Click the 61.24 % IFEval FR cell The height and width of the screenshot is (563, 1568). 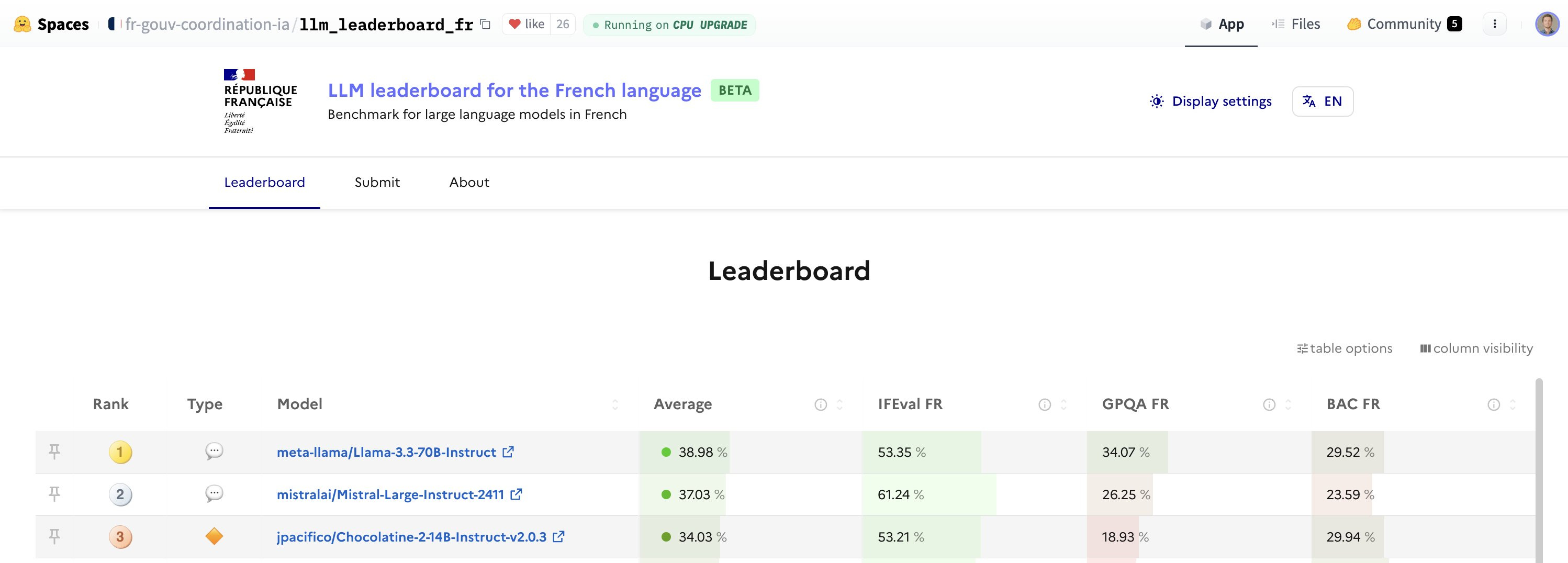click(x=974, y=494)
